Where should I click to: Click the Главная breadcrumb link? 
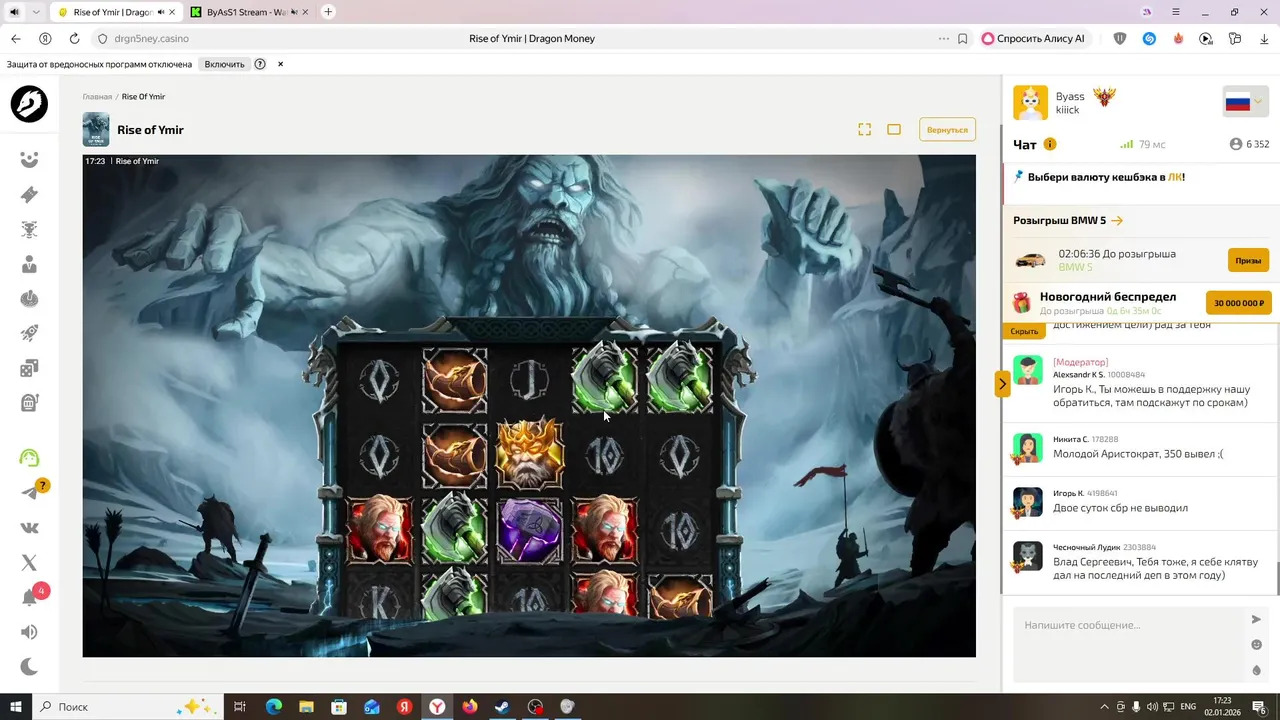pos(97,97)
